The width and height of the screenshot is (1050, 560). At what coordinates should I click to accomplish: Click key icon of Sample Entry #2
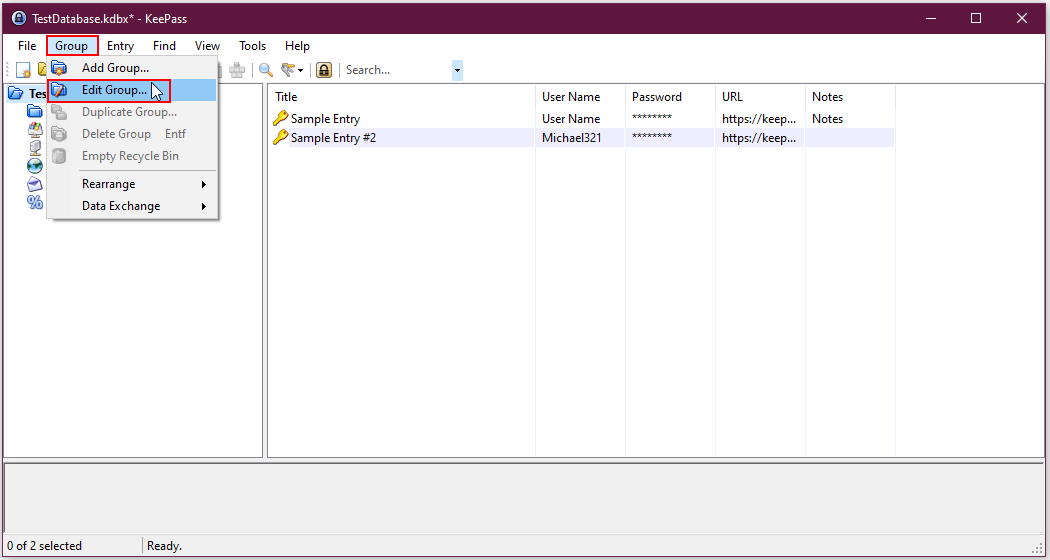[281, 138]
